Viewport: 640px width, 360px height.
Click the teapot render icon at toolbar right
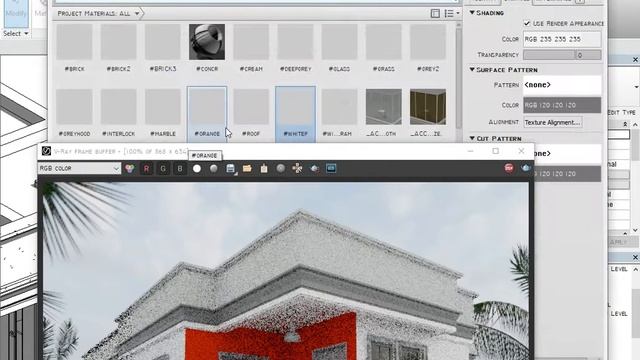coord(526,168)
